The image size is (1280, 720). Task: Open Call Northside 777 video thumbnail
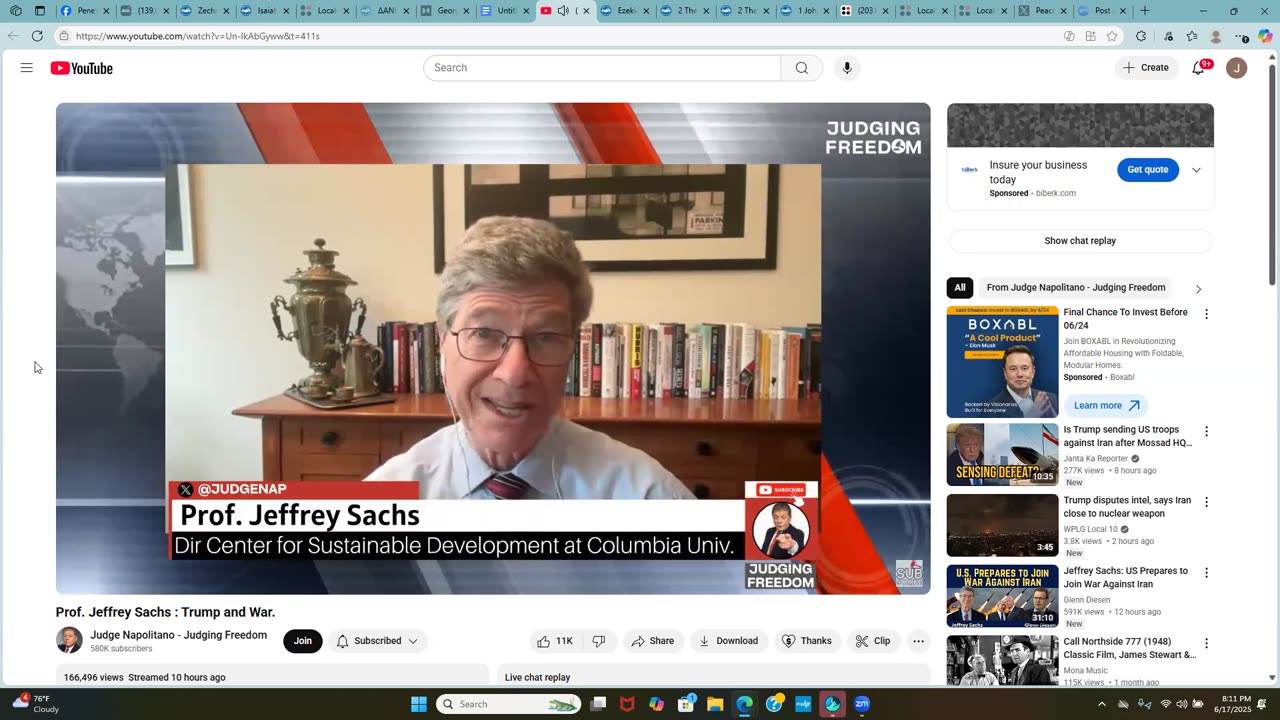1002,660
